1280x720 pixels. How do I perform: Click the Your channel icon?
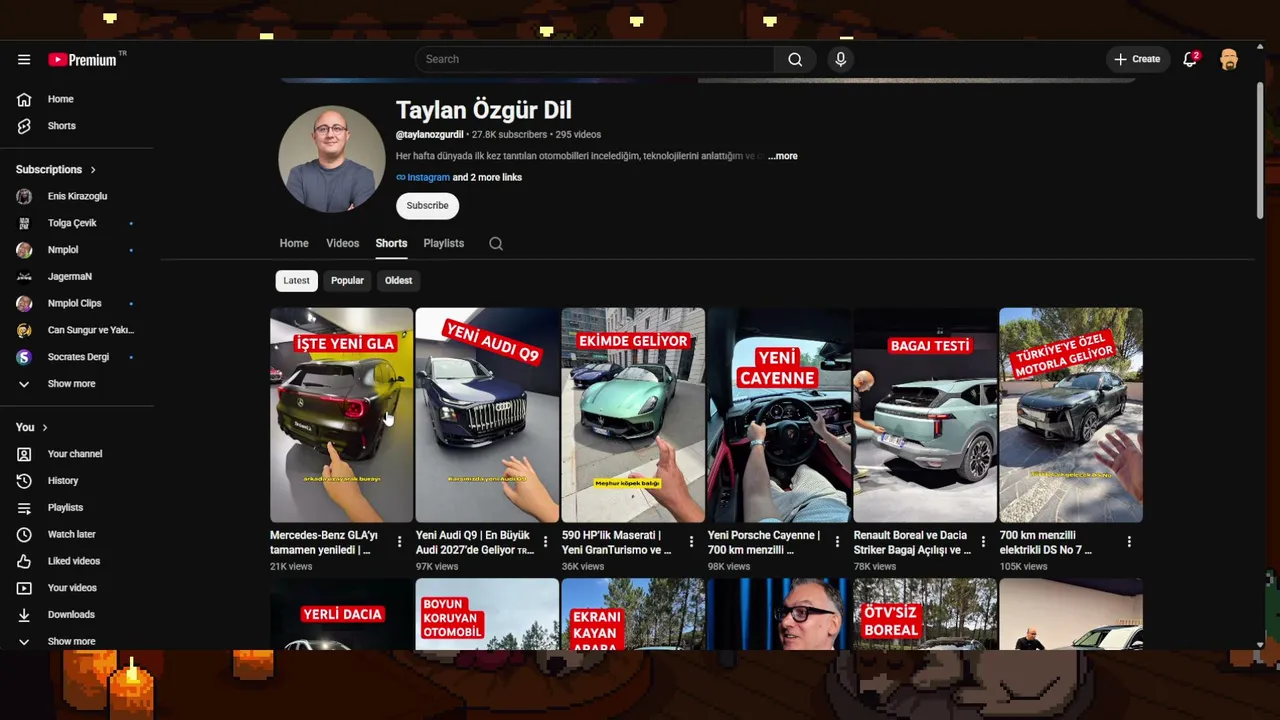point(24,454)
